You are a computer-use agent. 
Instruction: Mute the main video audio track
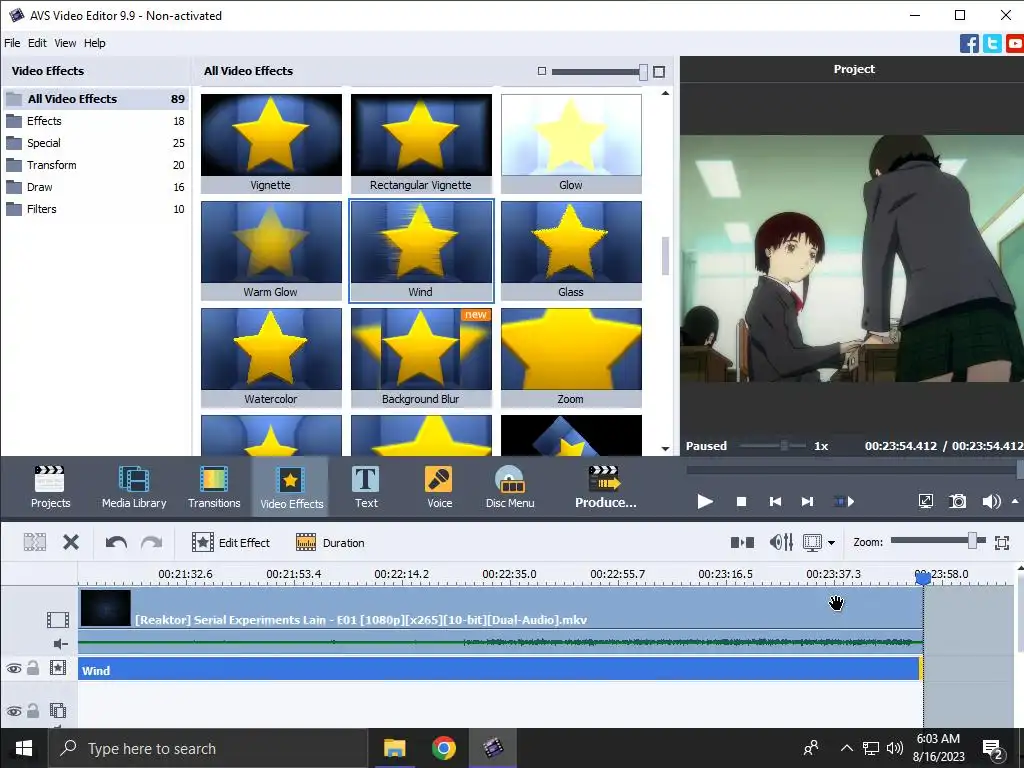pos(60,644)
